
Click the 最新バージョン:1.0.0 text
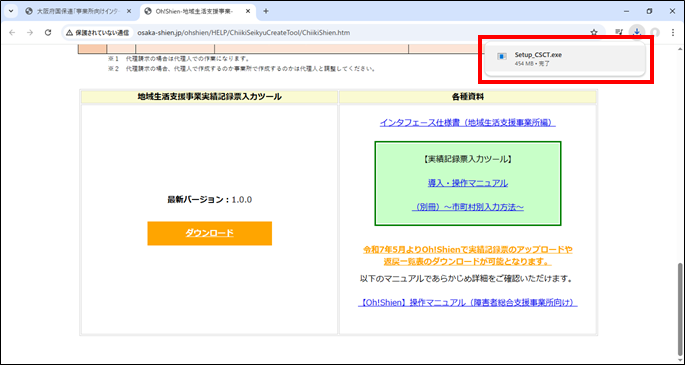(x=210, y=200)
